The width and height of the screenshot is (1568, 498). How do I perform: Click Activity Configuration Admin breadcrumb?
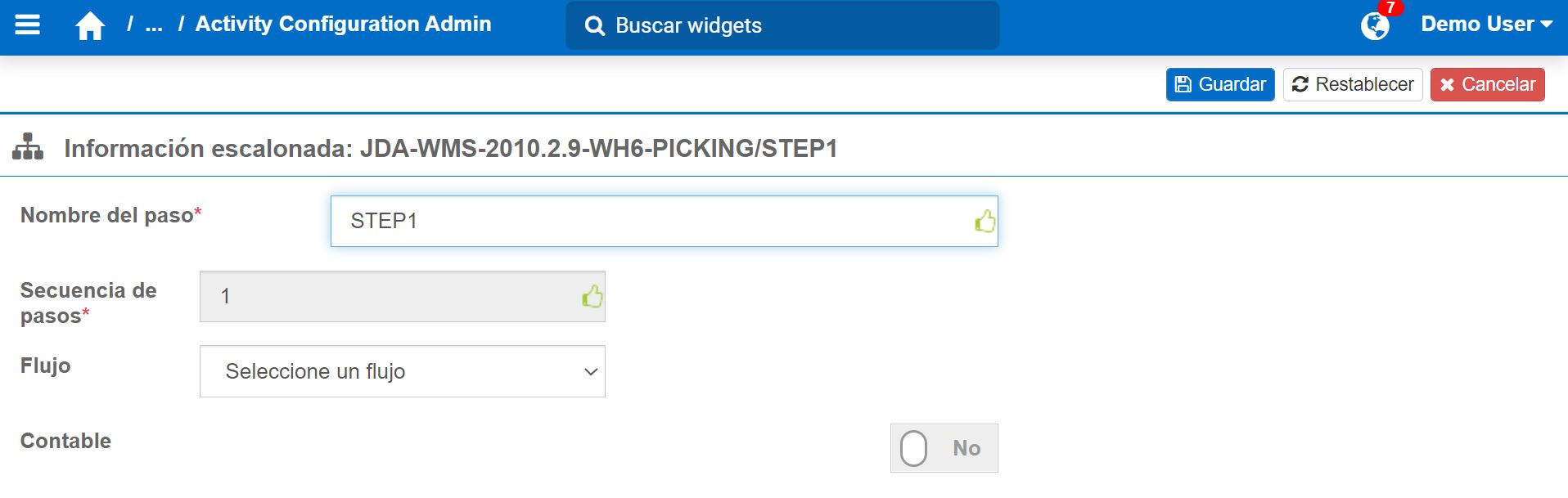coord(343,25)
